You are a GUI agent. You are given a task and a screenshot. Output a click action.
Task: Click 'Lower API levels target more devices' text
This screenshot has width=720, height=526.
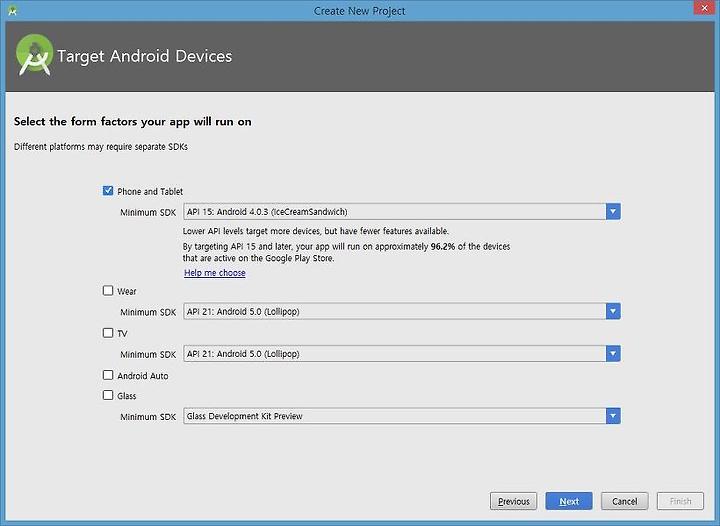[x=315, y=231]
